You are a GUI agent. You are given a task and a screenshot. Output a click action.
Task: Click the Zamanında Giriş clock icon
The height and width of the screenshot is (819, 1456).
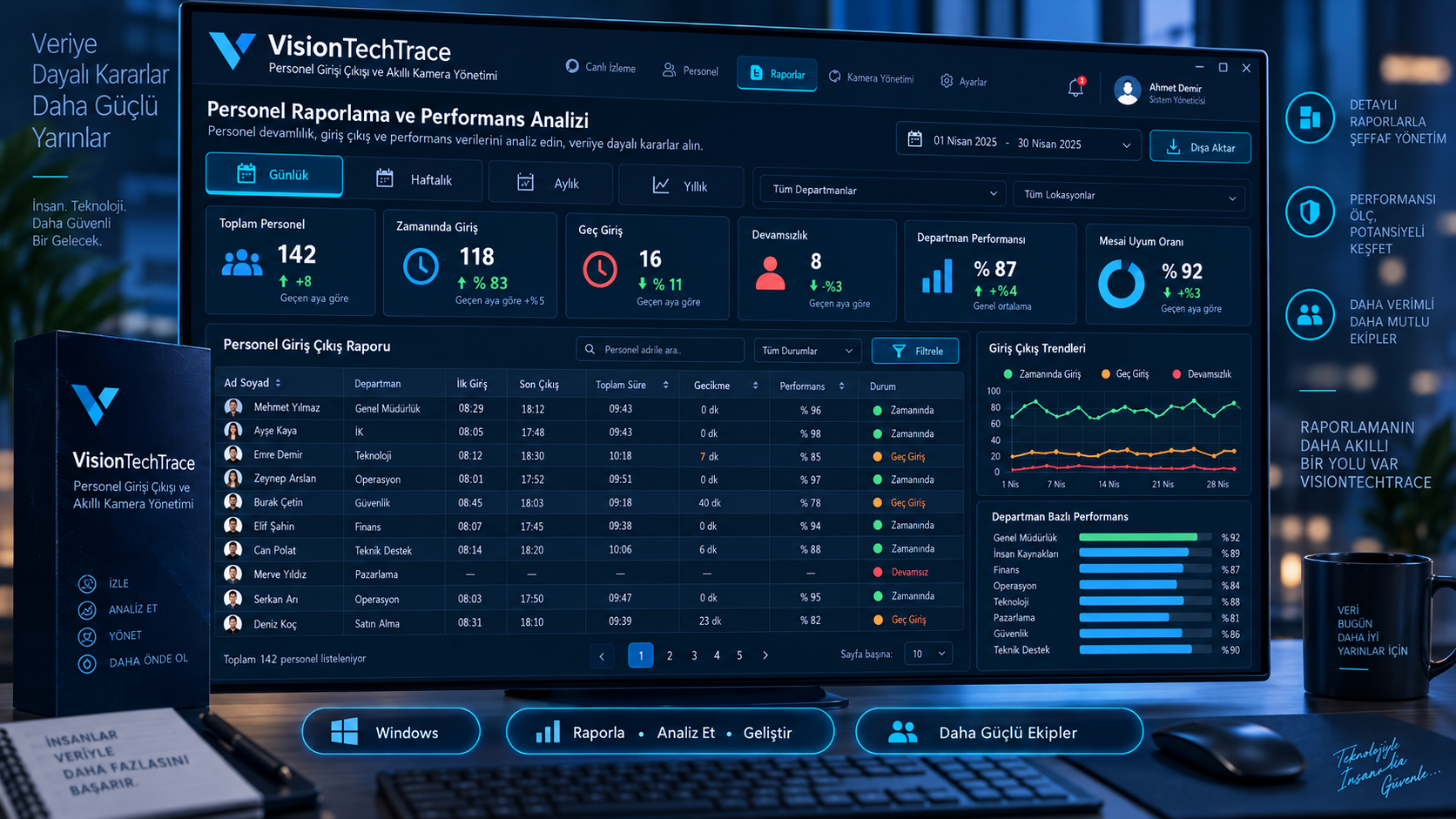click(421, 266)
